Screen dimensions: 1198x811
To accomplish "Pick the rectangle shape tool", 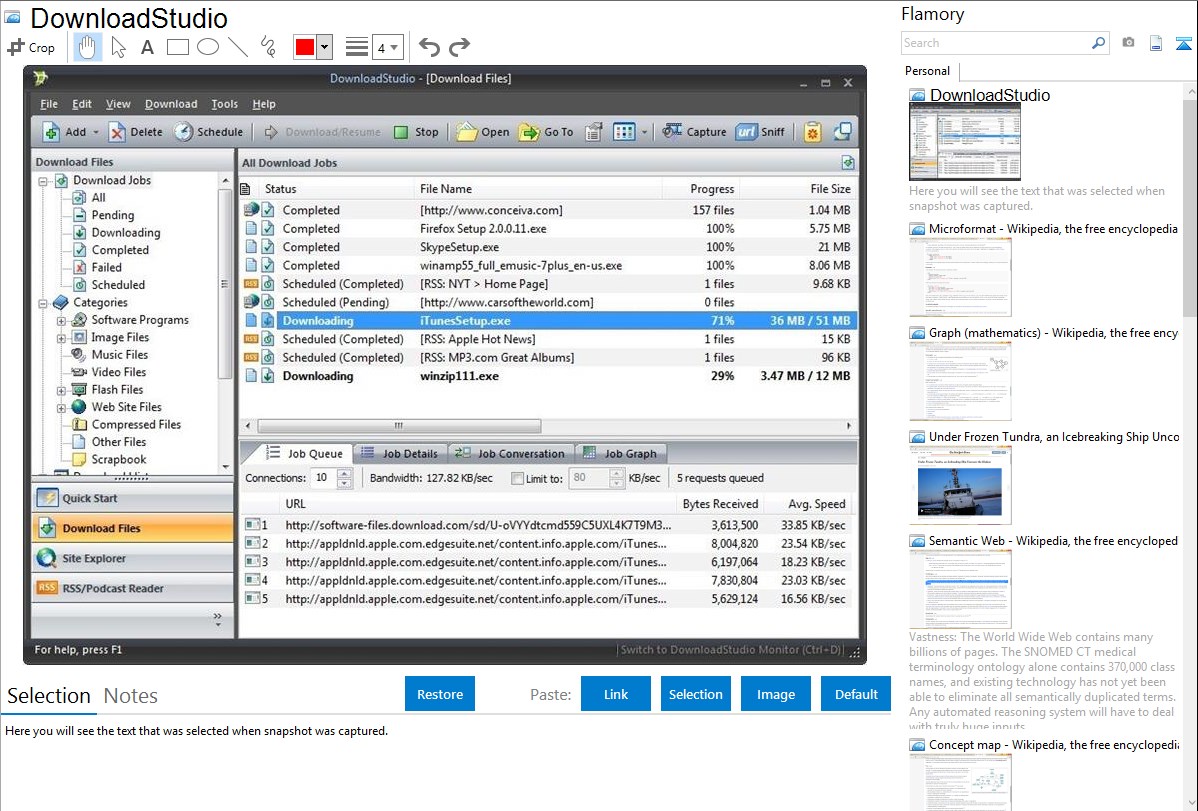I will pos(177,47).
